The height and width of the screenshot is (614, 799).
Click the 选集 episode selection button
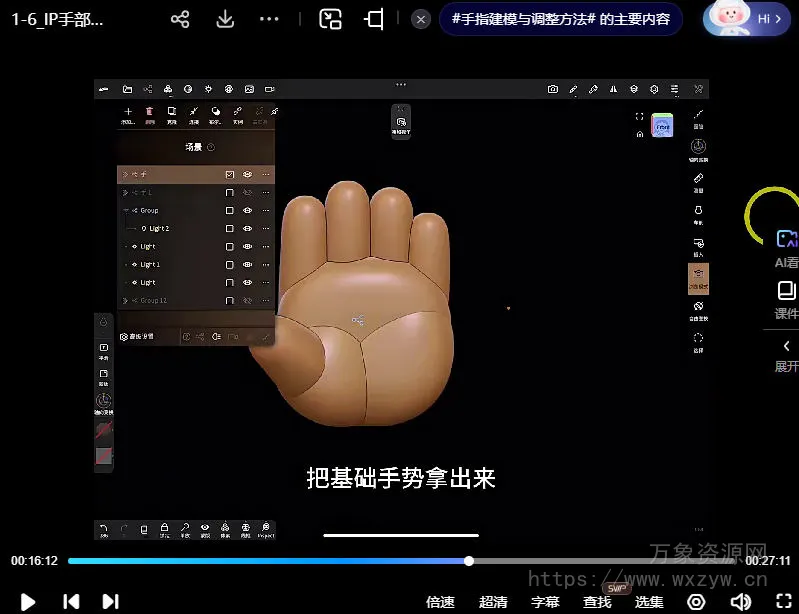click(649, 602)
